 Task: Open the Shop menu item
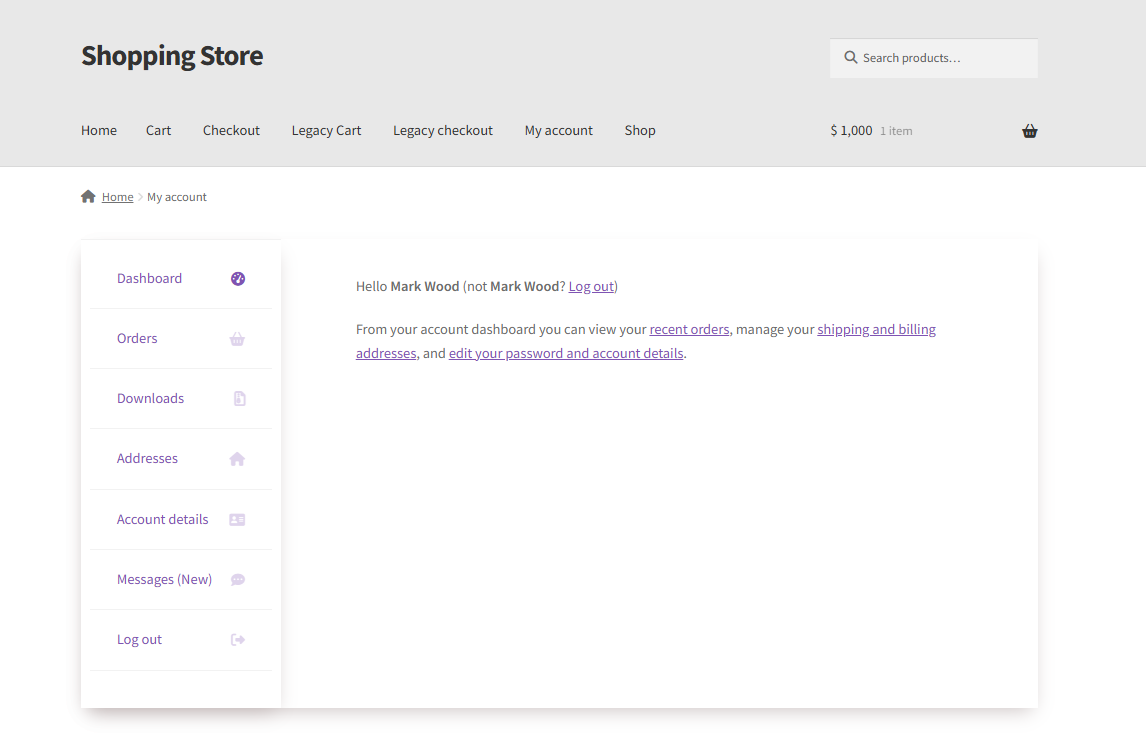coord(640,130)
